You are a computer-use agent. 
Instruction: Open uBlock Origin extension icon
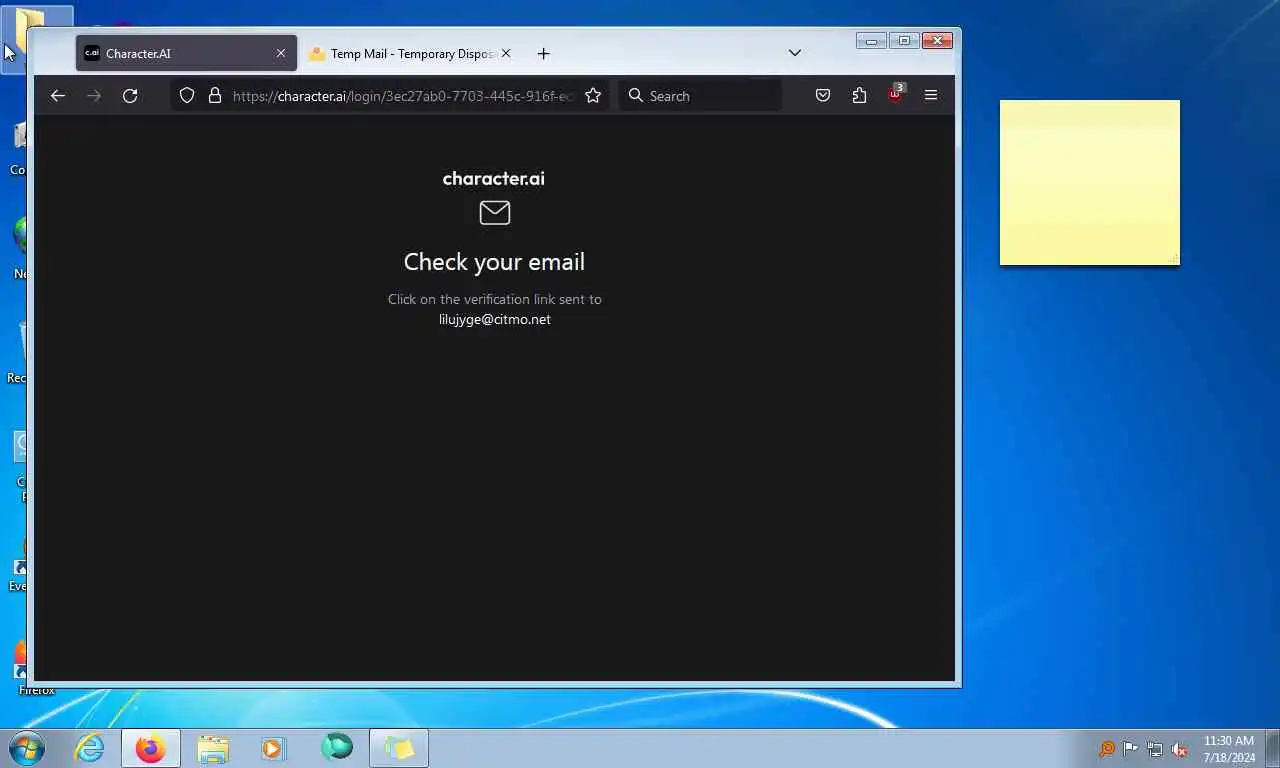tap(895, 96)
